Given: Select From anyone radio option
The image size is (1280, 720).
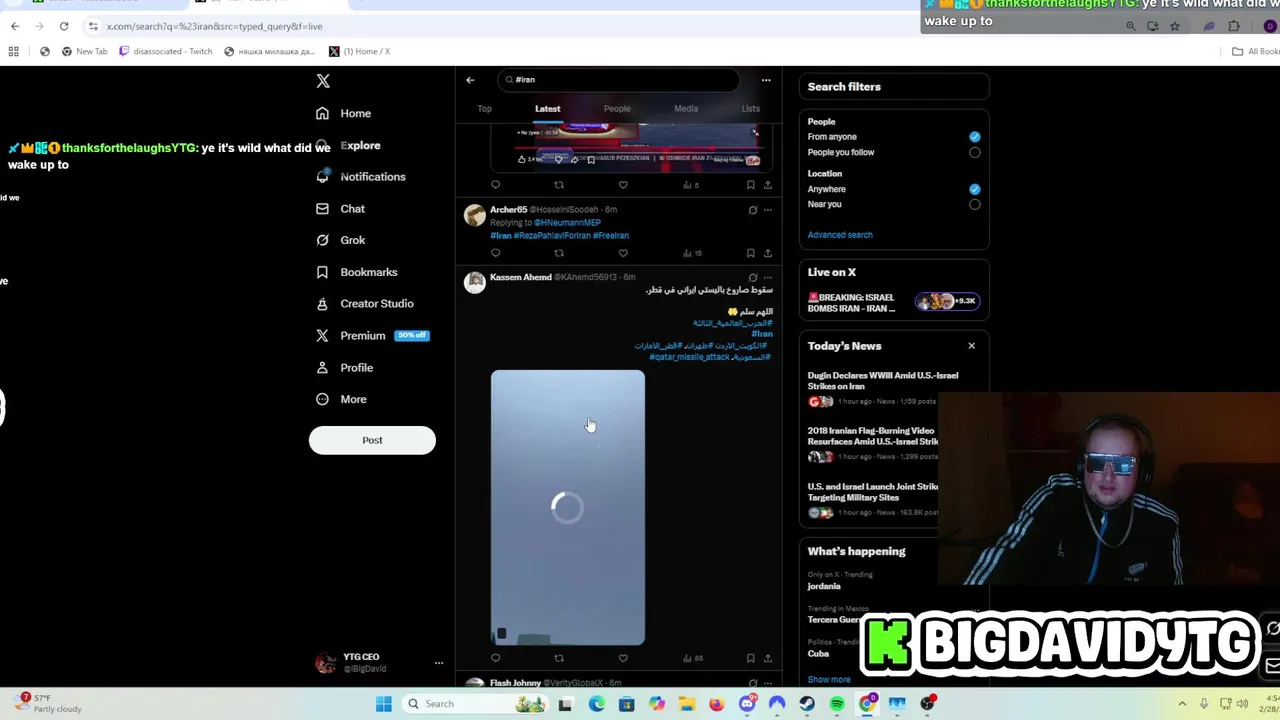Looking at the screenshot, I should pos(975,137).
